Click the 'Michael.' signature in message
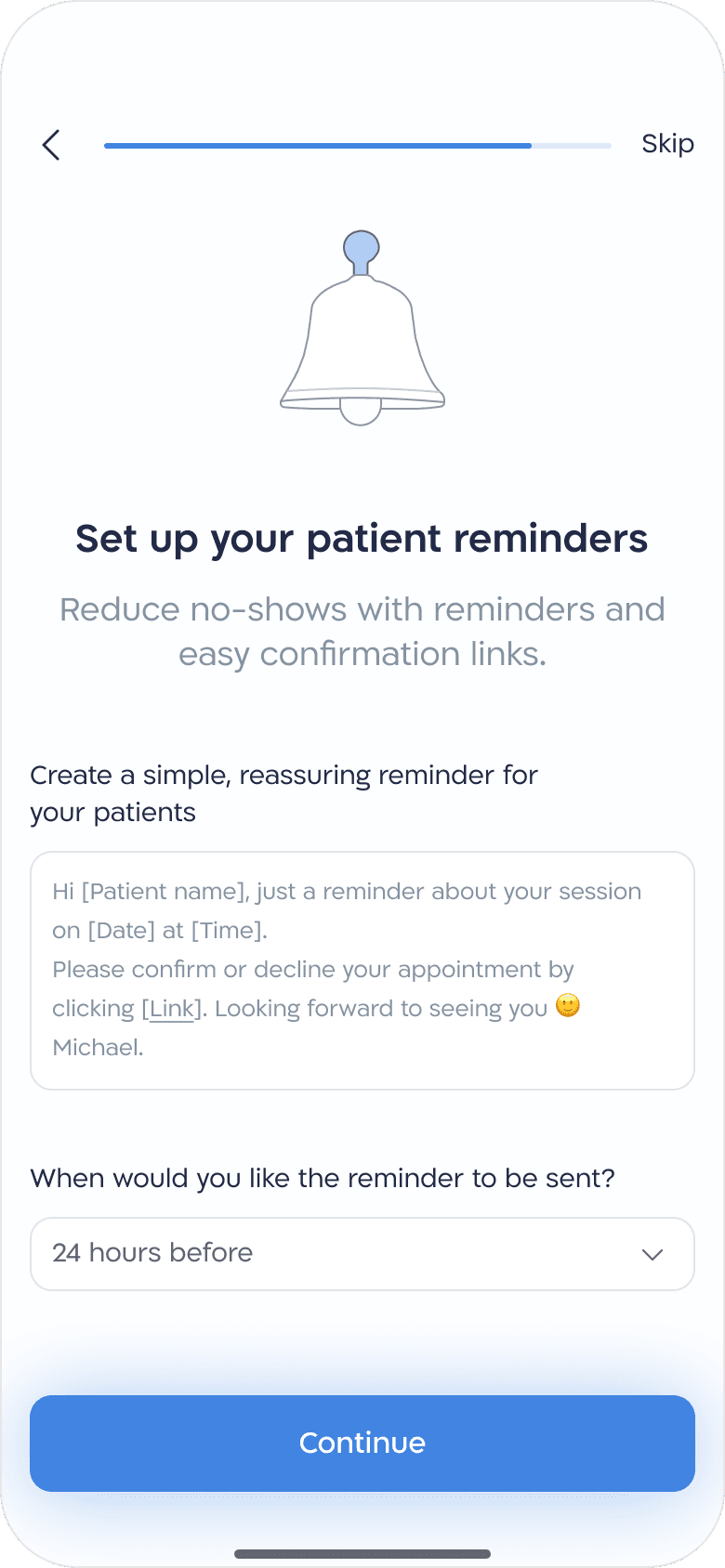Viewport: 725px width, 1568px height. 99,1048
